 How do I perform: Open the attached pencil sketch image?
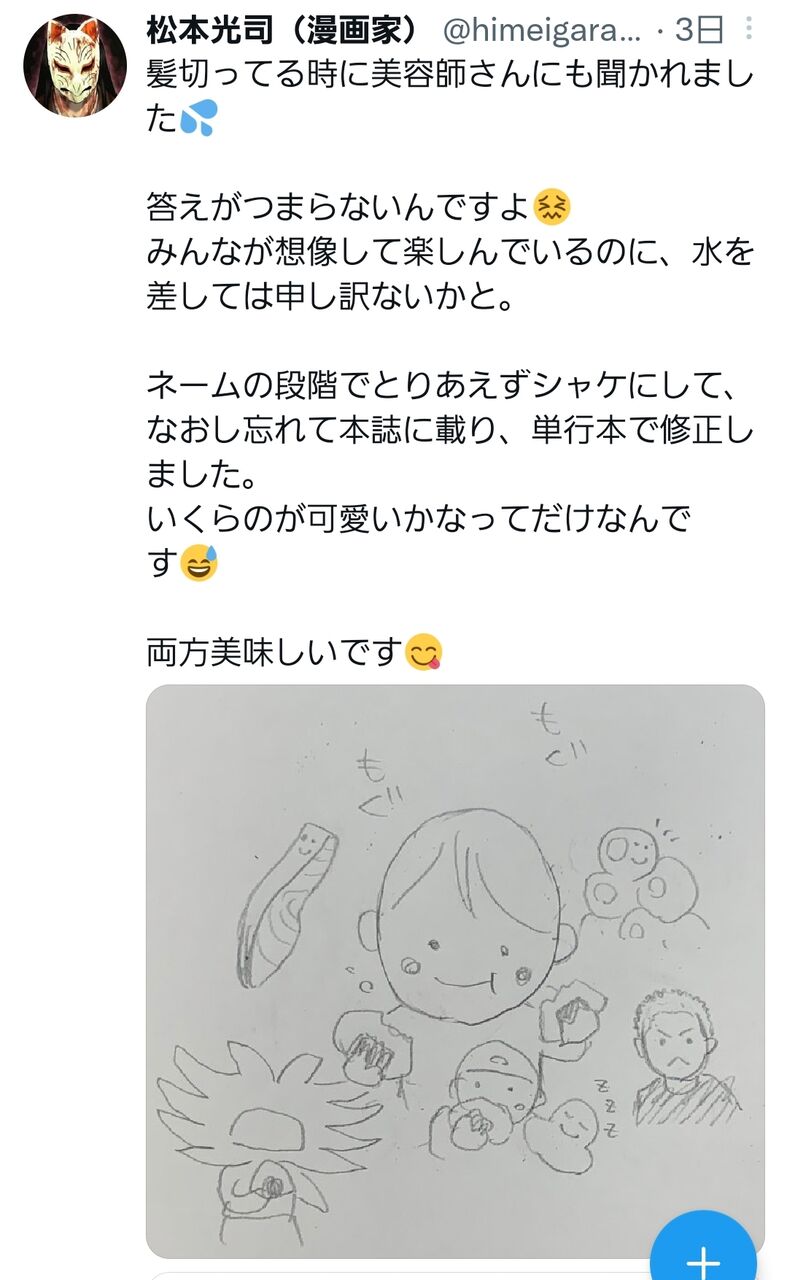pyautogui.click(x=456, y=971)
